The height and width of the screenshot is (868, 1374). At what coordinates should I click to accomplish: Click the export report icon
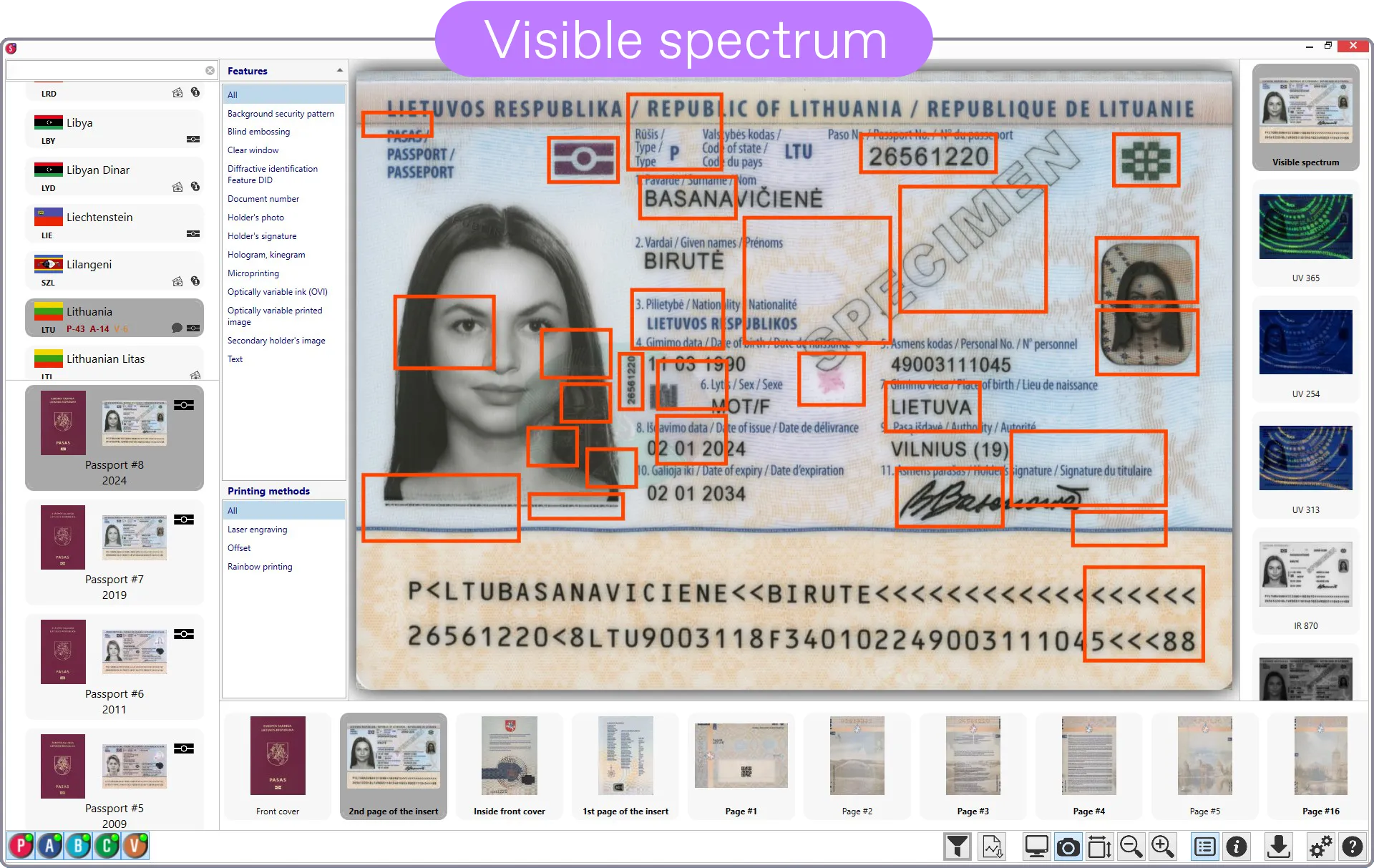point(991,847)
